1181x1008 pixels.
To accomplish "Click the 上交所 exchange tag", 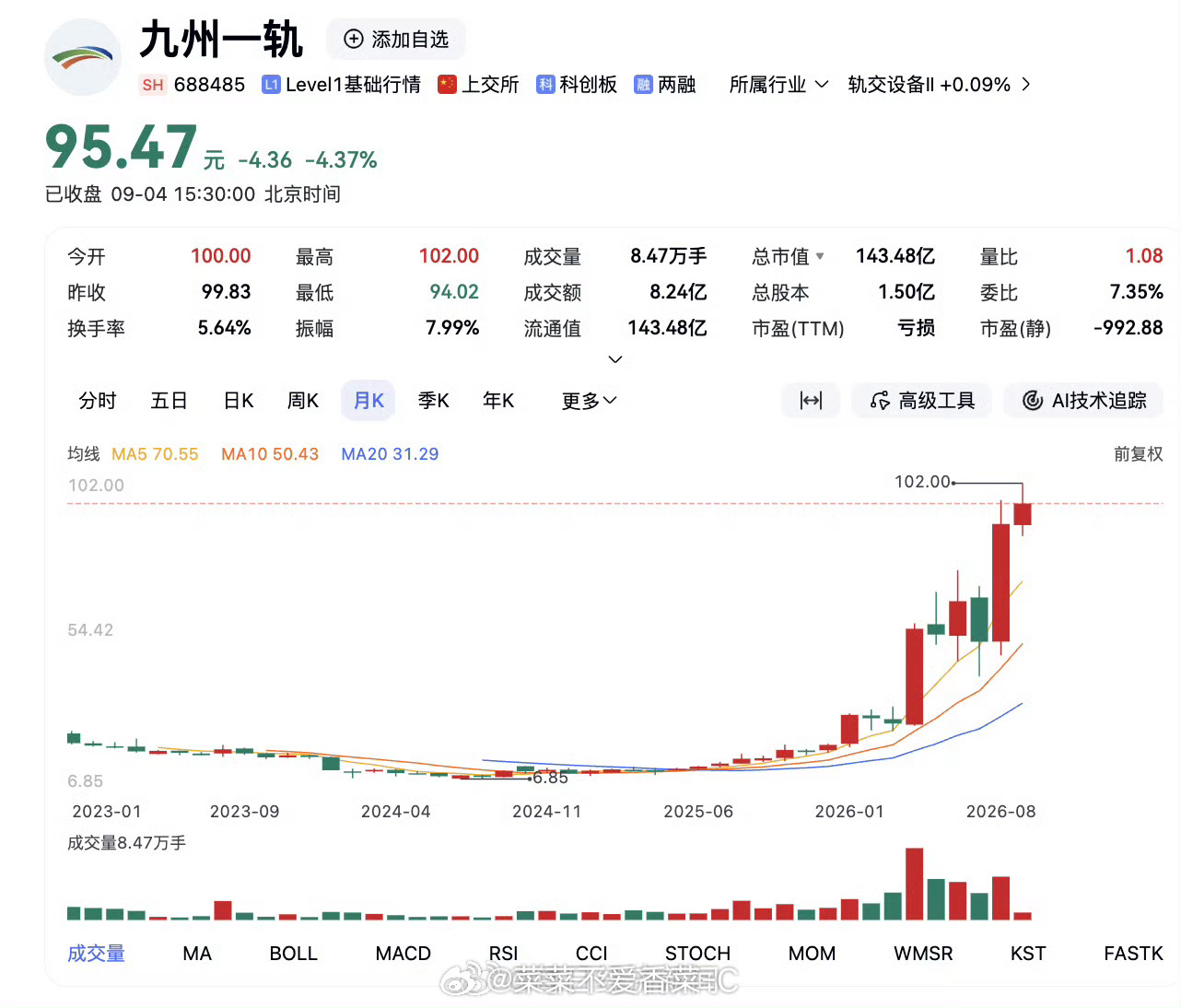I will pos(478,85).
